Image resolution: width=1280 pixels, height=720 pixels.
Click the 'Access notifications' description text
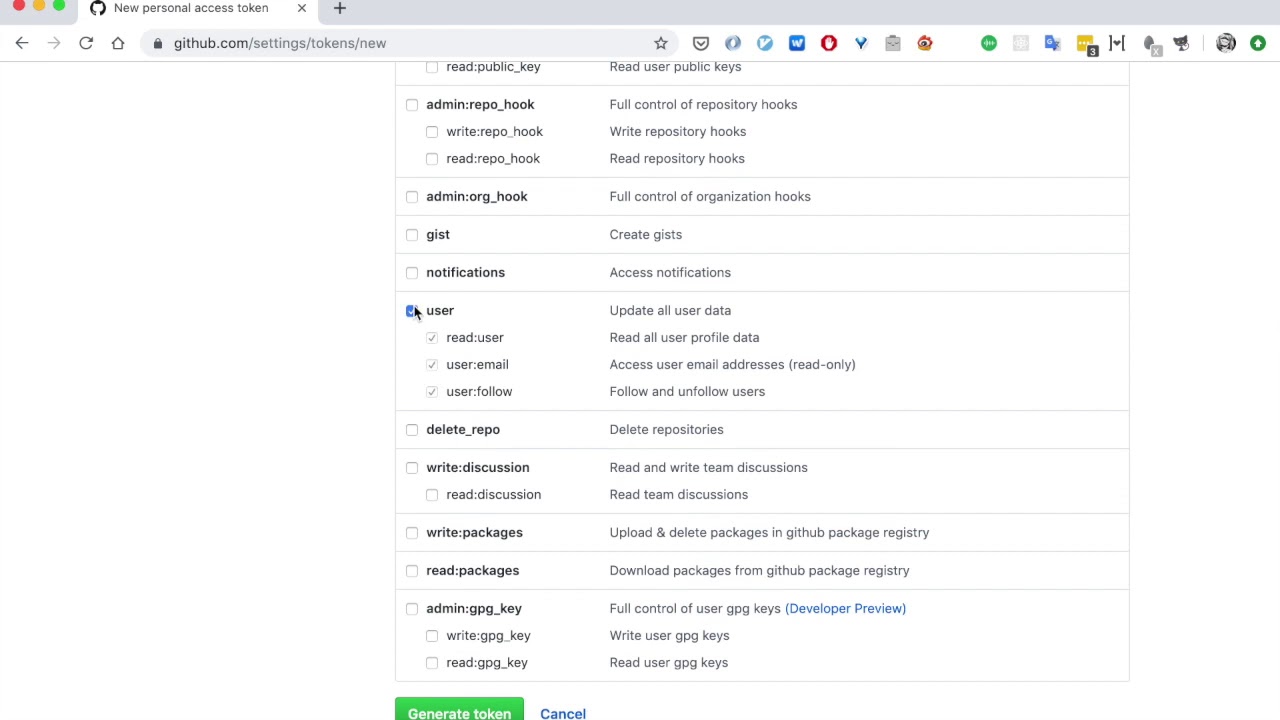pyautogui.click(x=670, y=272)
